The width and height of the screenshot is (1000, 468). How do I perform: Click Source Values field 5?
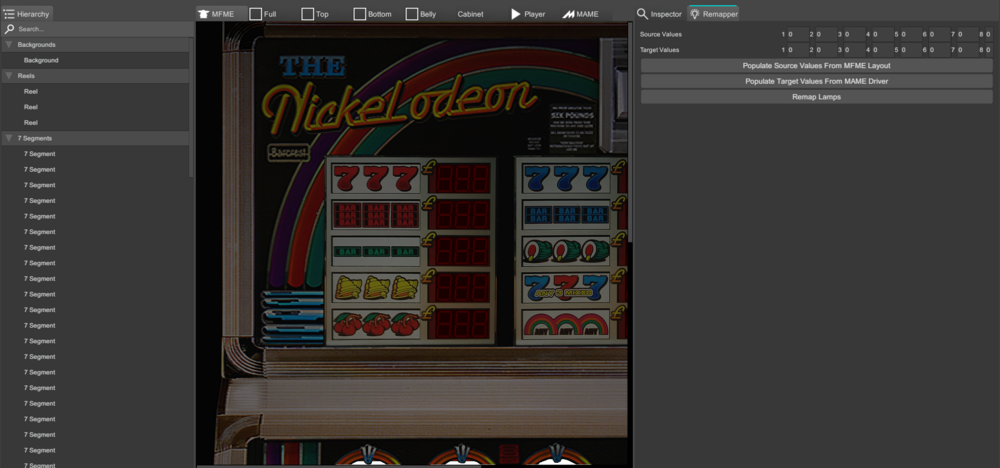click(911, 34)
